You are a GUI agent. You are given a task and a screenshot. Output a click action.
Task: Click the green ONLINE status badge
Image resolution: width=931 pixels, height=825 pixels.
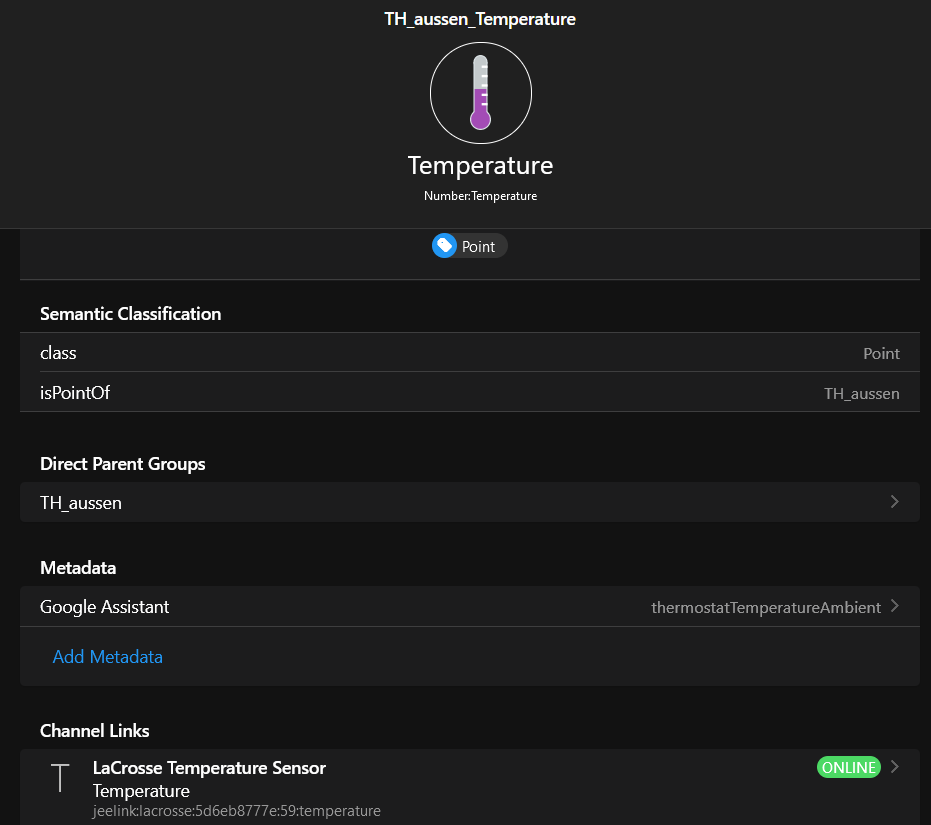tap(848, 768)
